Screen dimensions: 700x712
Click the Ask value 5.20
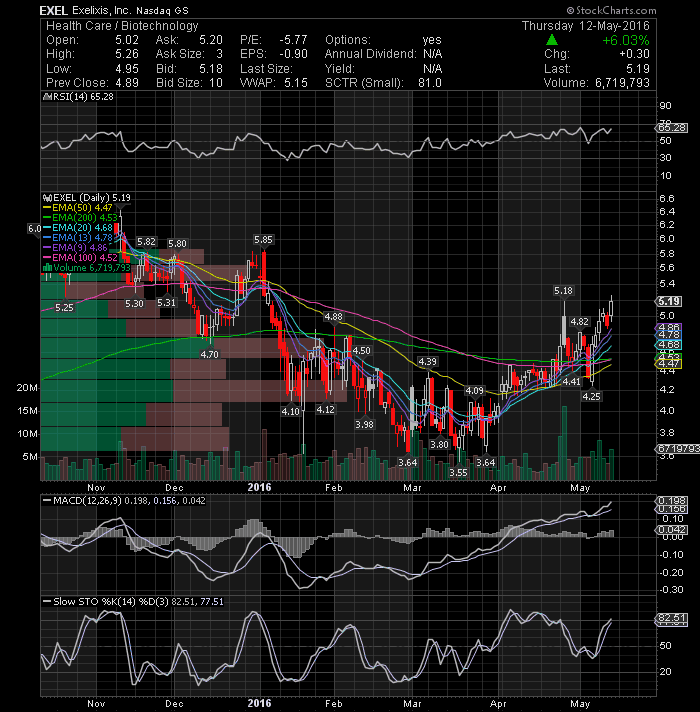[211, 40]
